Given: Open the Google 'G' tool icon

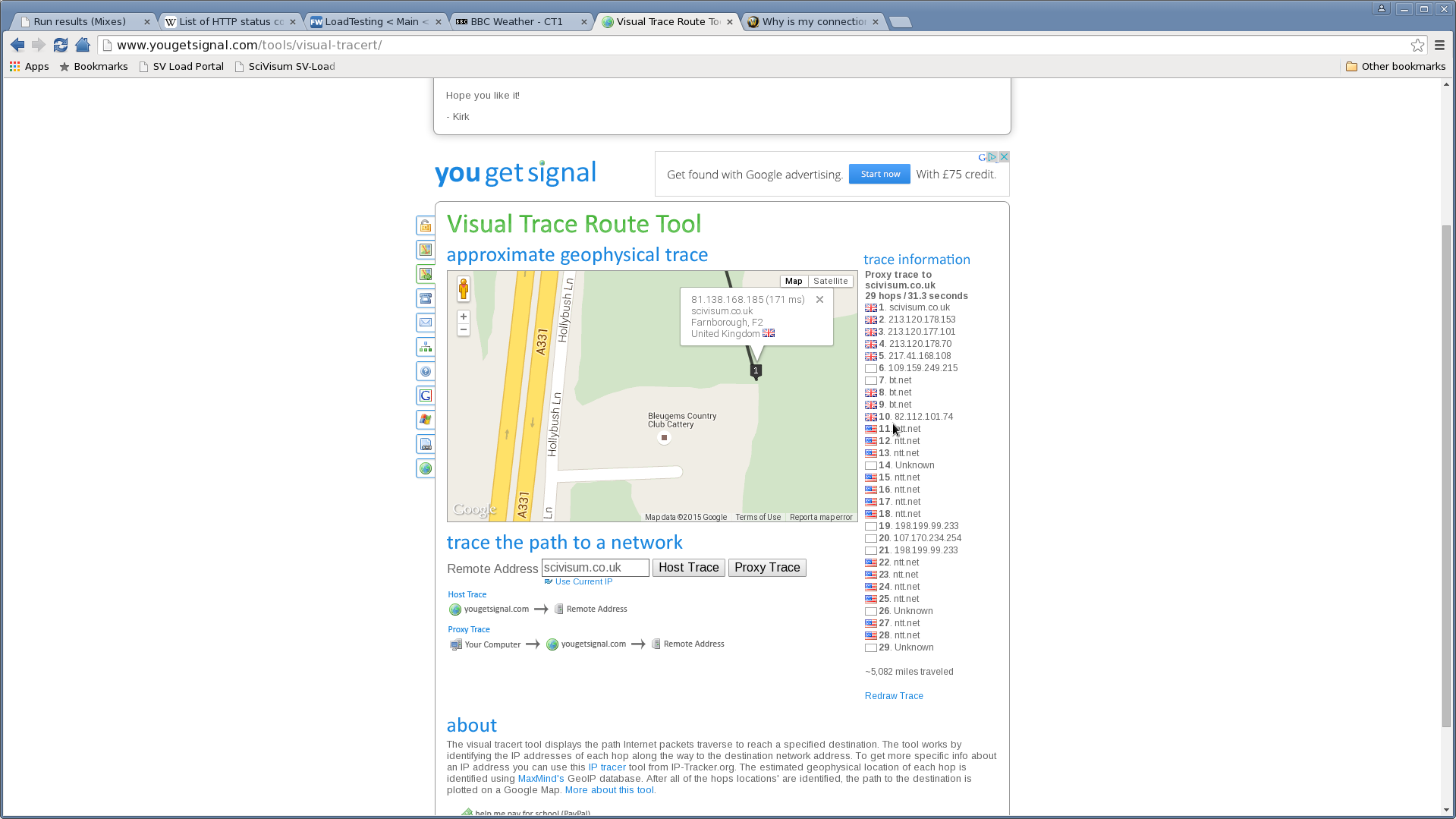Looking at the screenshot, I should pyautogui.click(x=426, y=395).
